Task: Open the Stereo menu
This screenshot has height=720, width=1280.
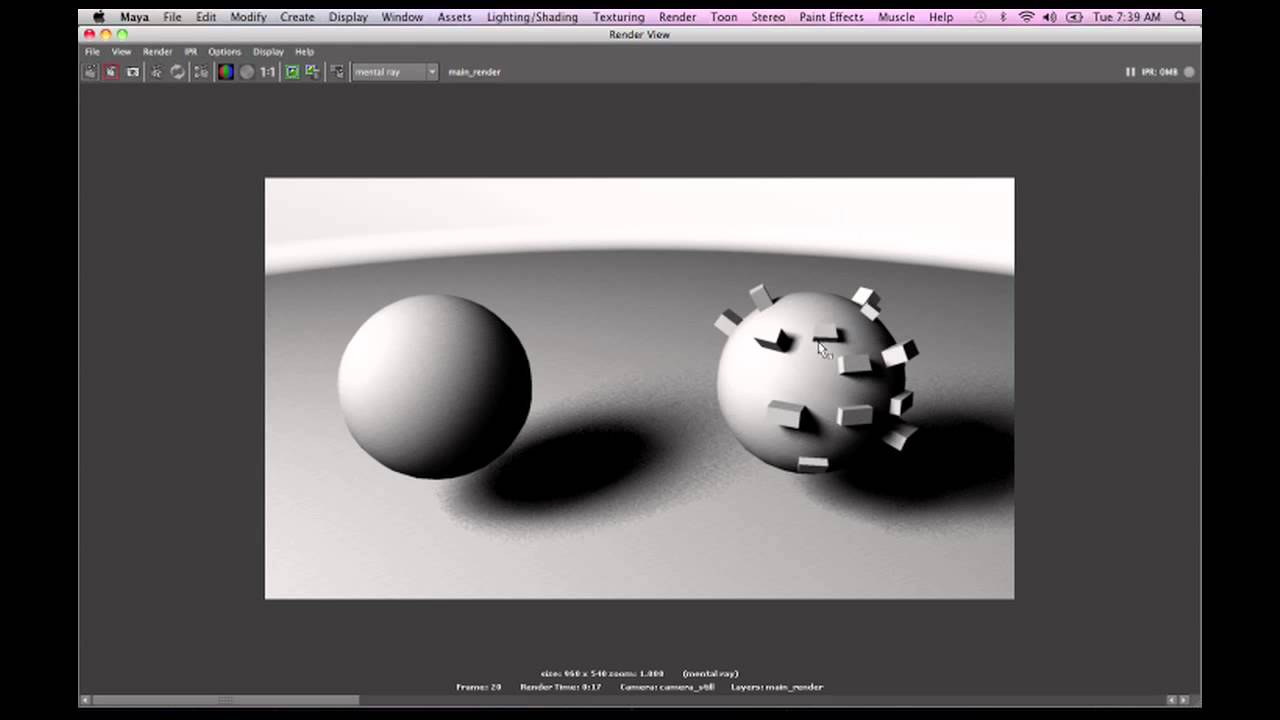Action: 768,17
